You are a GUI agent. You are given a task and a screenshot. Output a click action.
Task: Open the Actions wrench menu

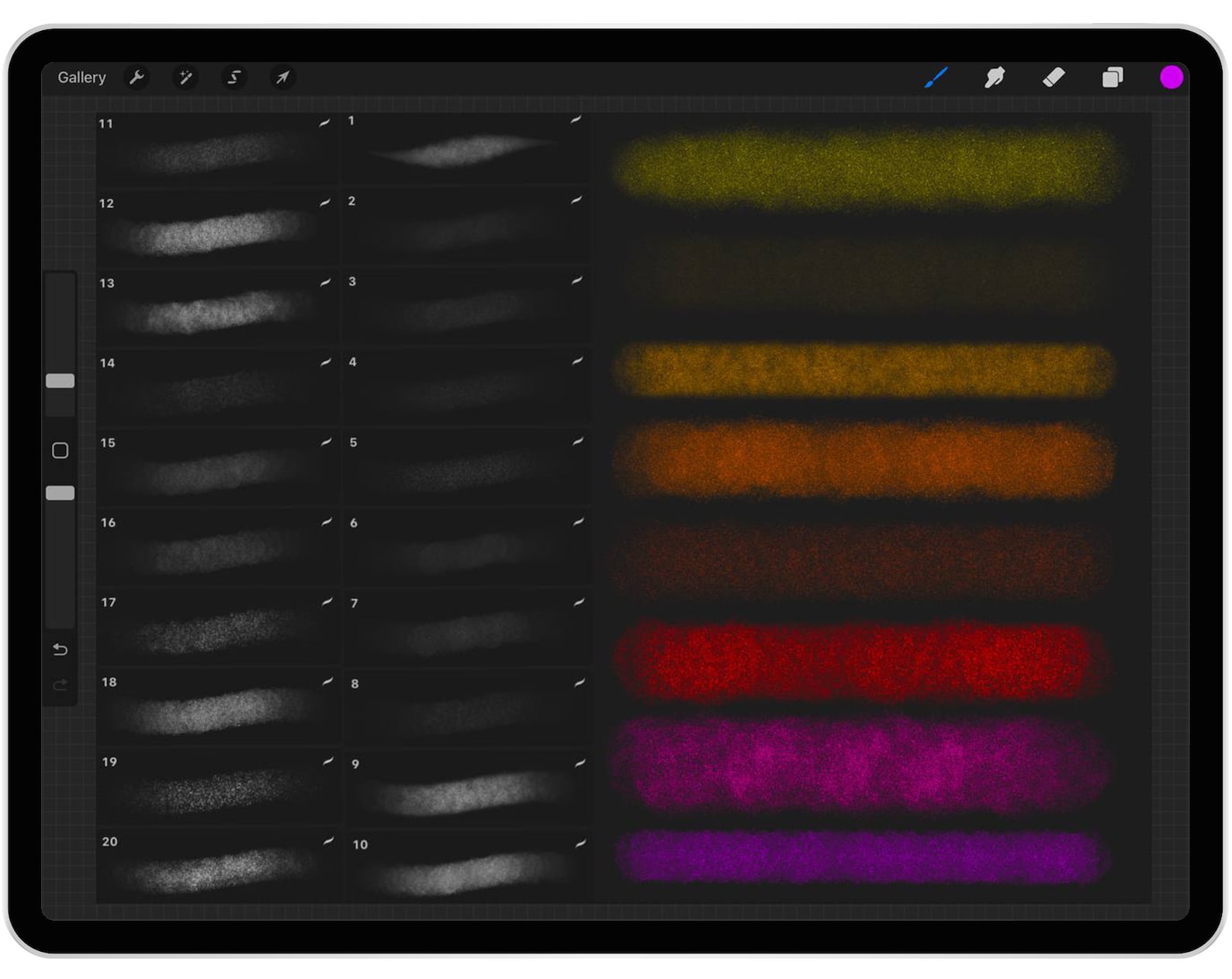[137, 78]
